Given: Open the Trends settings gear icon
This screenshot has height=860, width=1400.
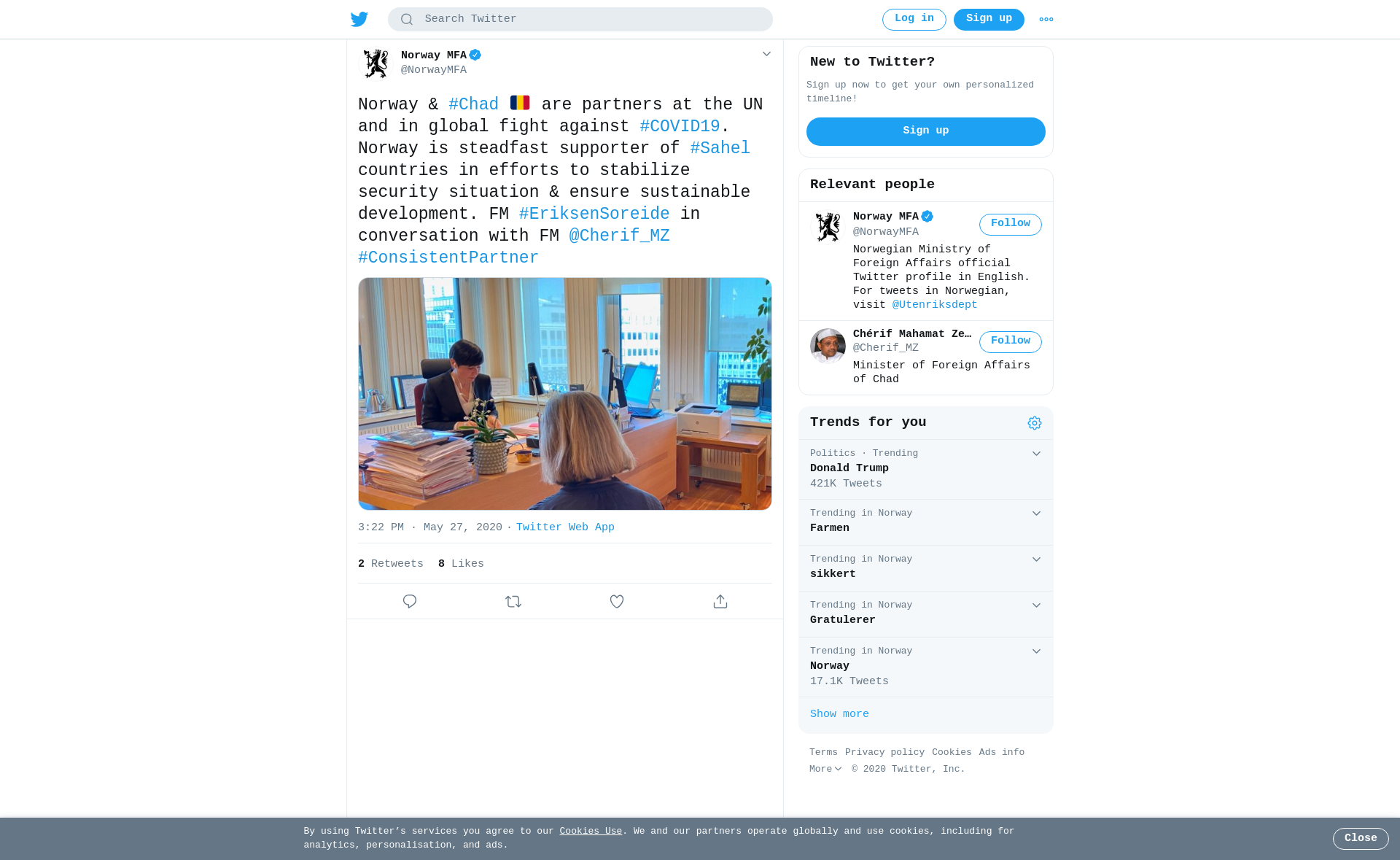Looking at the screenshot, I should [1035, 423].
